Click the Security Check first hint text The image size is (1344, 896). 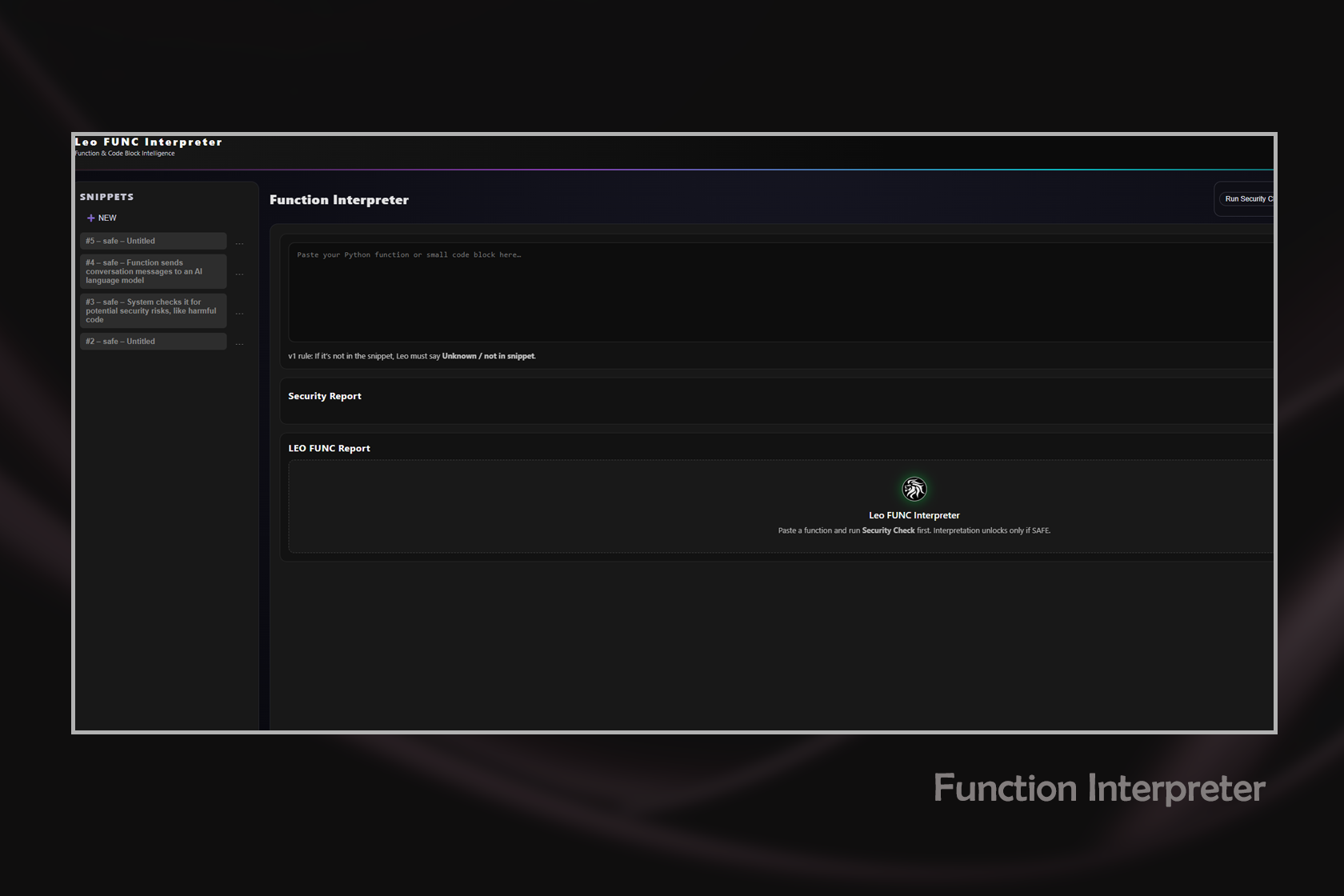(914, 530)
